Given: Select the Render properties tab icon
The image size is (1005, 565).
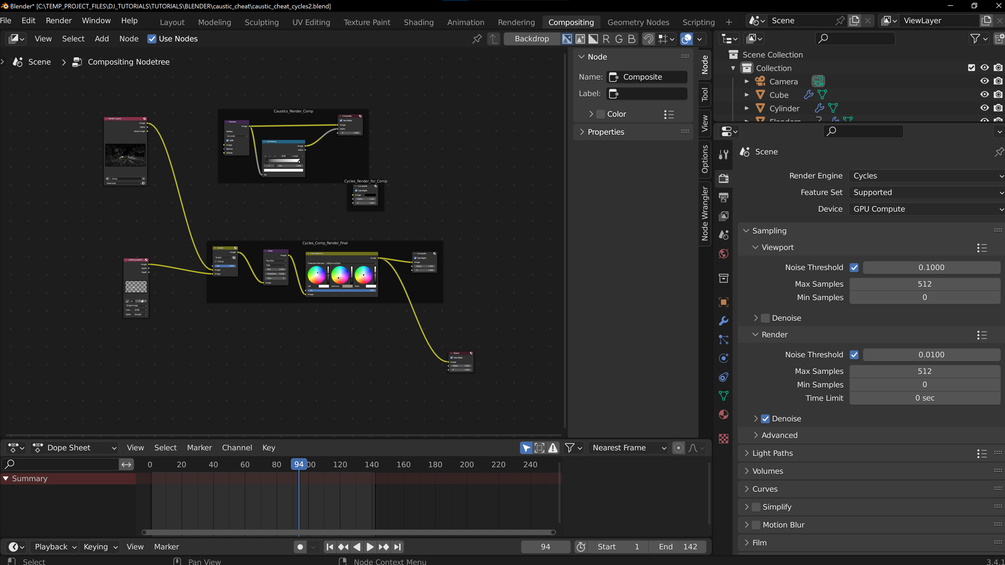Looking at the screenshot, I should (724, 178).
